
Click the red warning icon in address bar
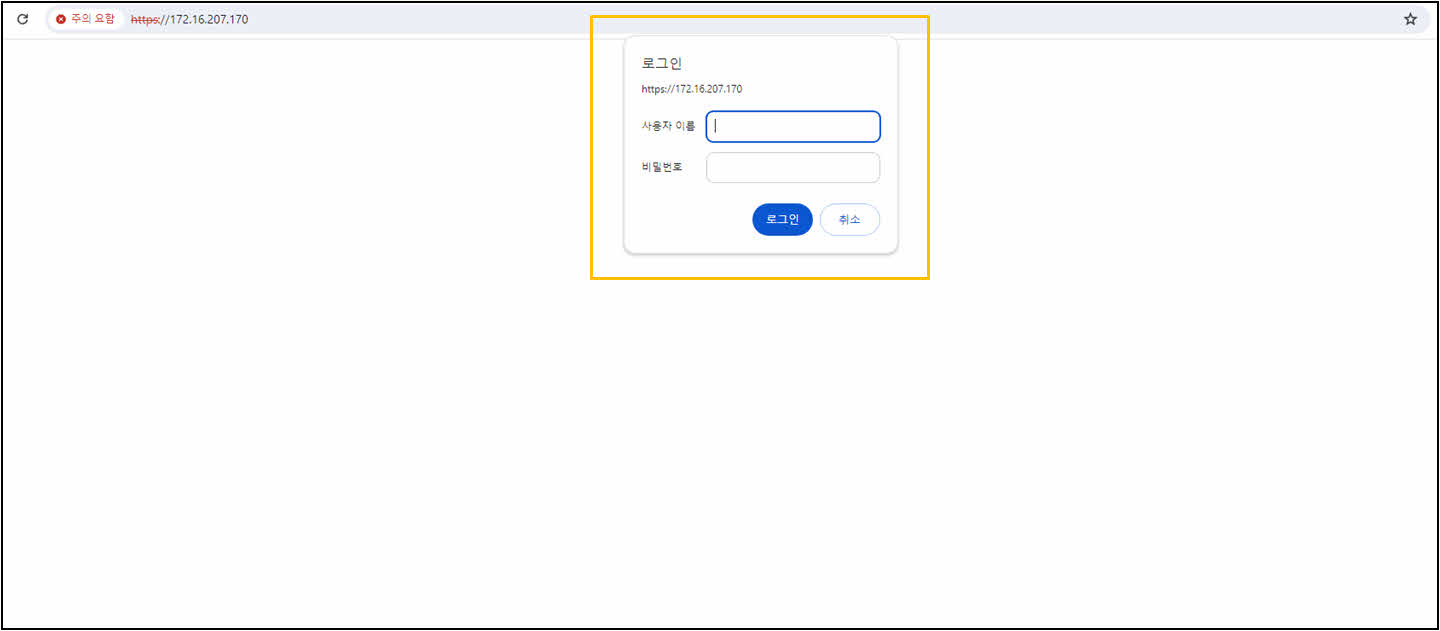pos(61,19)
